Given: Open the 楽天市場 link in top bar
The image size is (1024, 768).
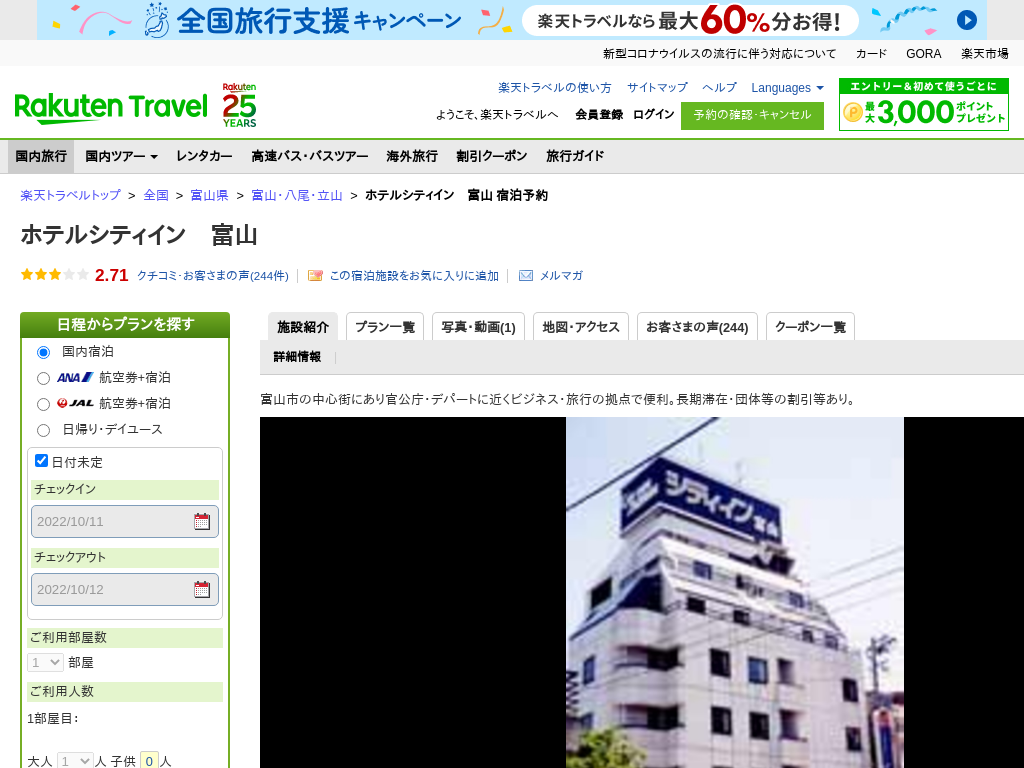Looking at the screenshot, I should (985, 54).
